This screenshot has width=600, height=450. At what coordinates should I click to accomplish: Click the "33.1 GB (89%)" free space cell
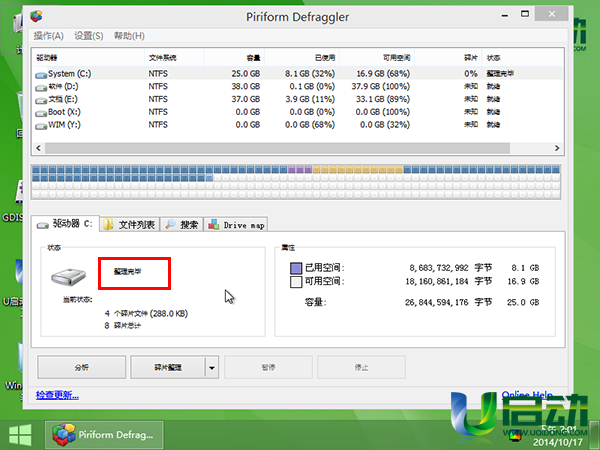point(383,99)
